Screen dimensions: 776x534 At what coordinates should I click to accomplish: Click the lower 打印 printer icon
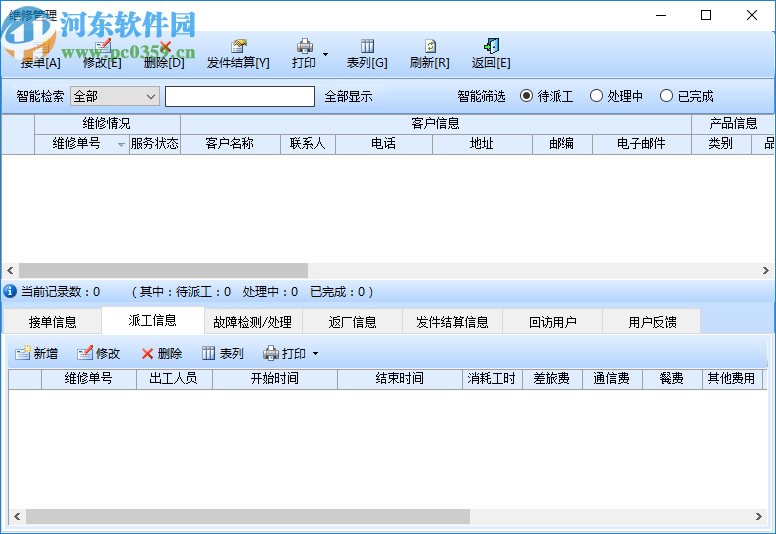coord(271,353)
